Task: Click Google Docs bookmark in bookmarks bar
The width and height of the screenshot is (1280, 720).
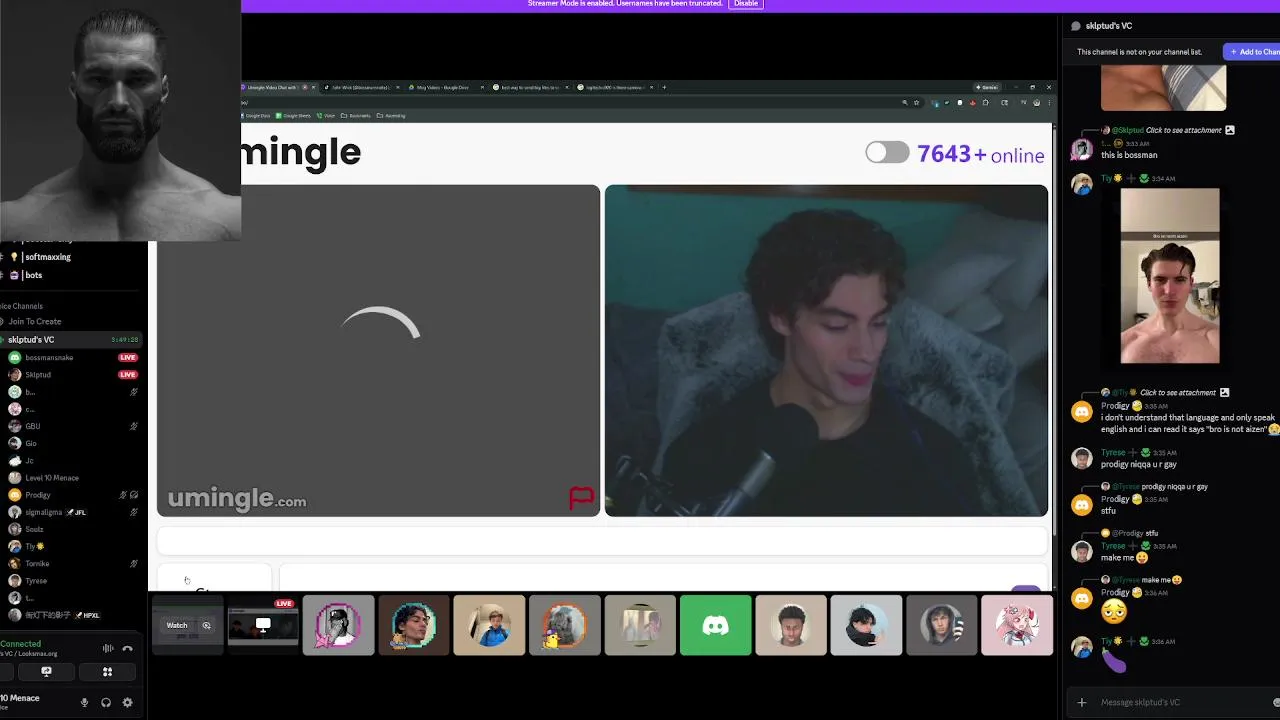Action: [x=257, y=116]
